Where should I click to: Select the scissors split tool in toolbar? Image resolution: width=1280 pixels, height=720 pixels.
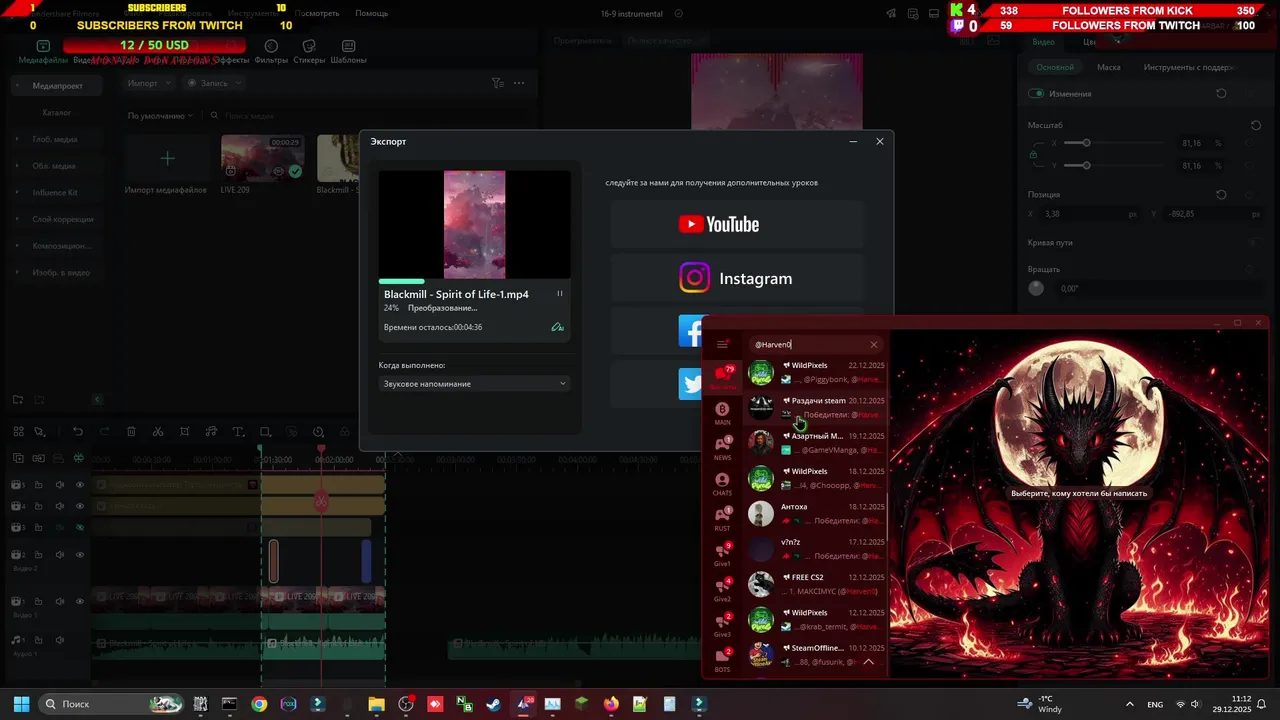158,431
